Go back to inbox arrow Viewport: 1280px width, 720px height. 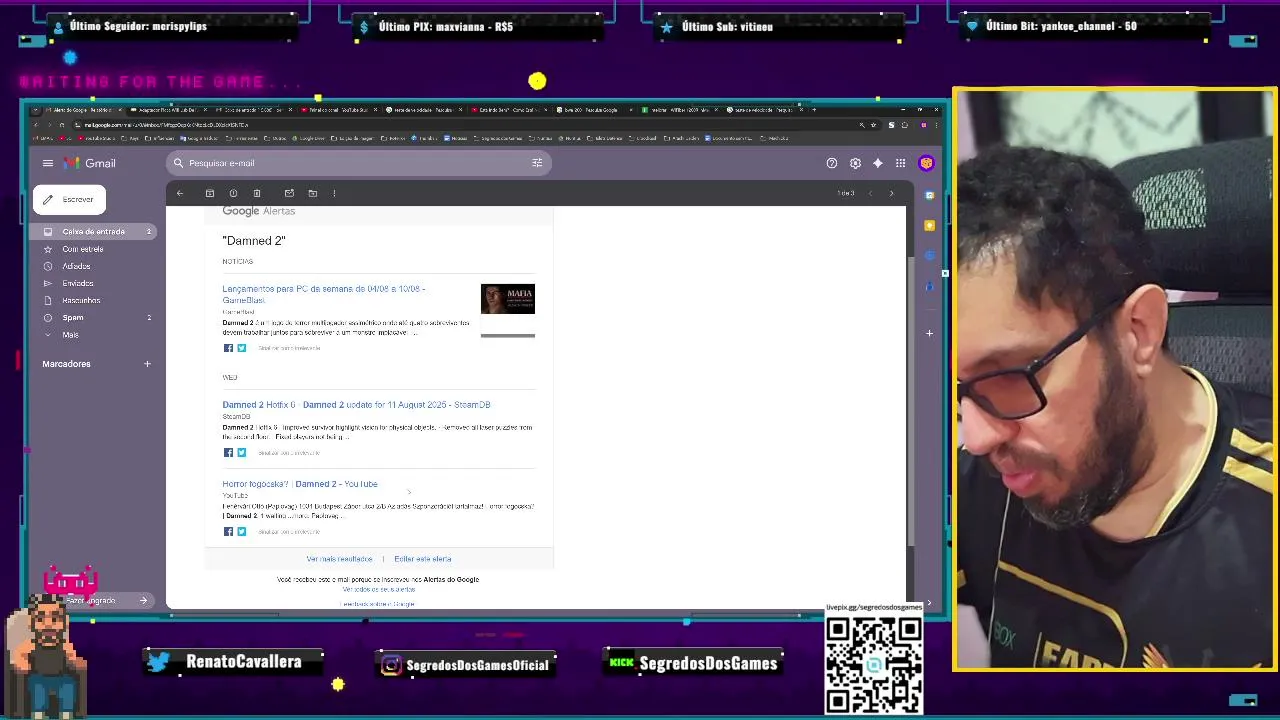pyautogui.click(x=180, y=193)
